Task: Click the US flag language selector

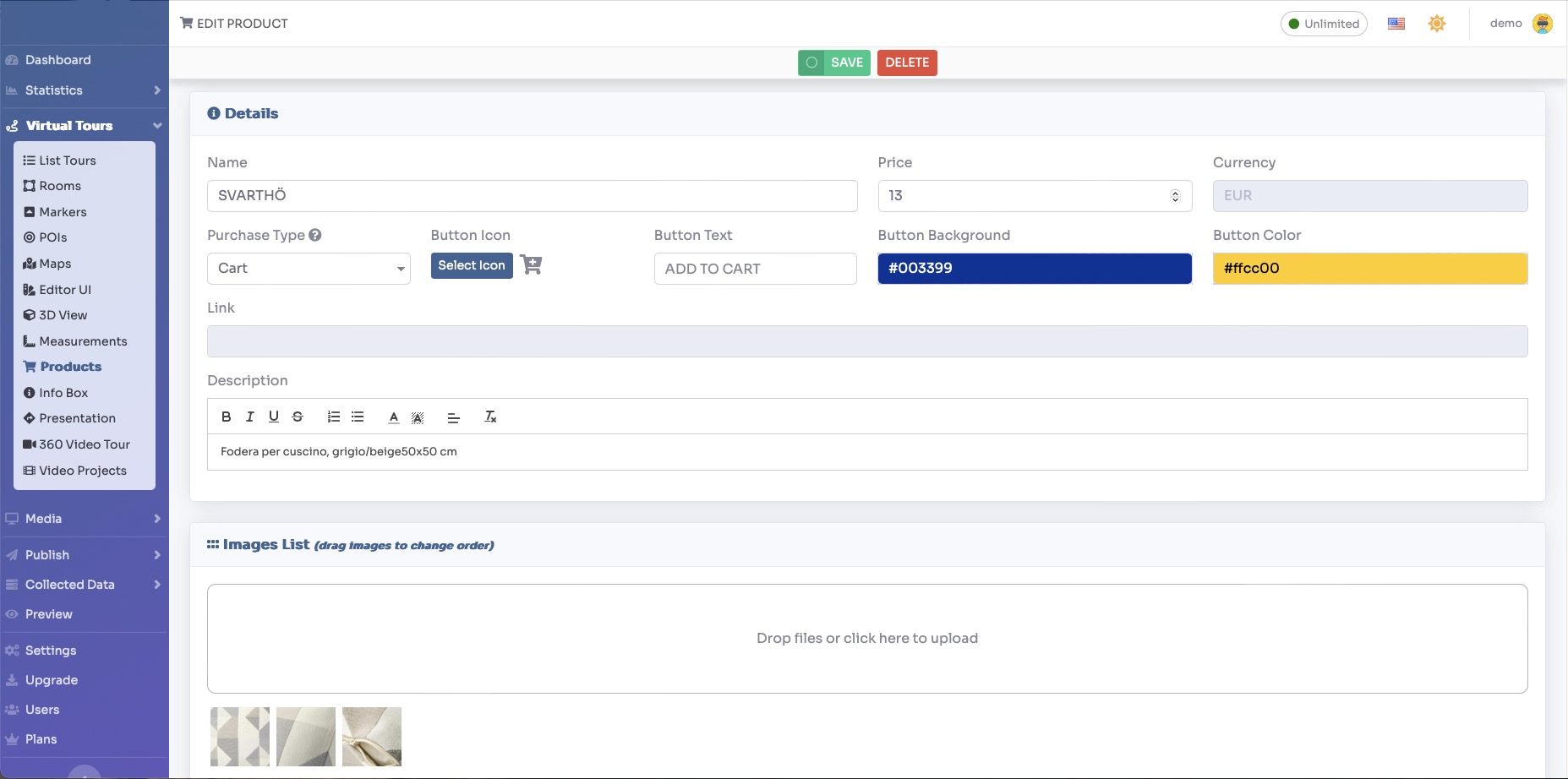Action: tap(1396, 23)
